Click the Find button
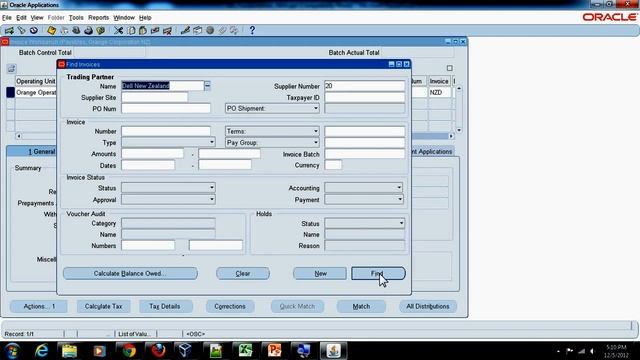640x360 pixels. (378, 273)
